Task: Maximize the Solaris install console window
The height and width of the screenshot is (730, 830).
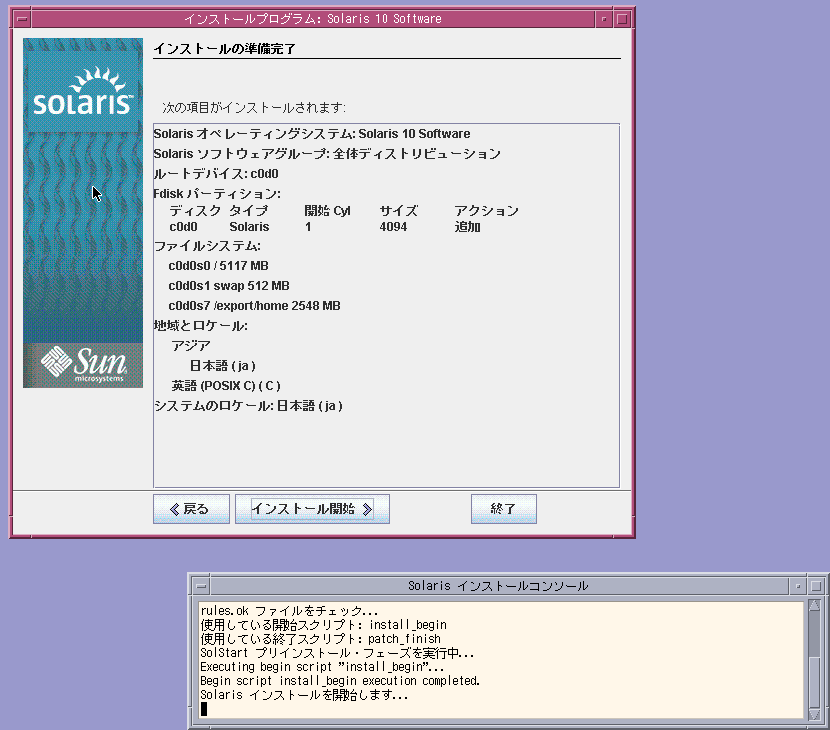Action: click(817, 586)
